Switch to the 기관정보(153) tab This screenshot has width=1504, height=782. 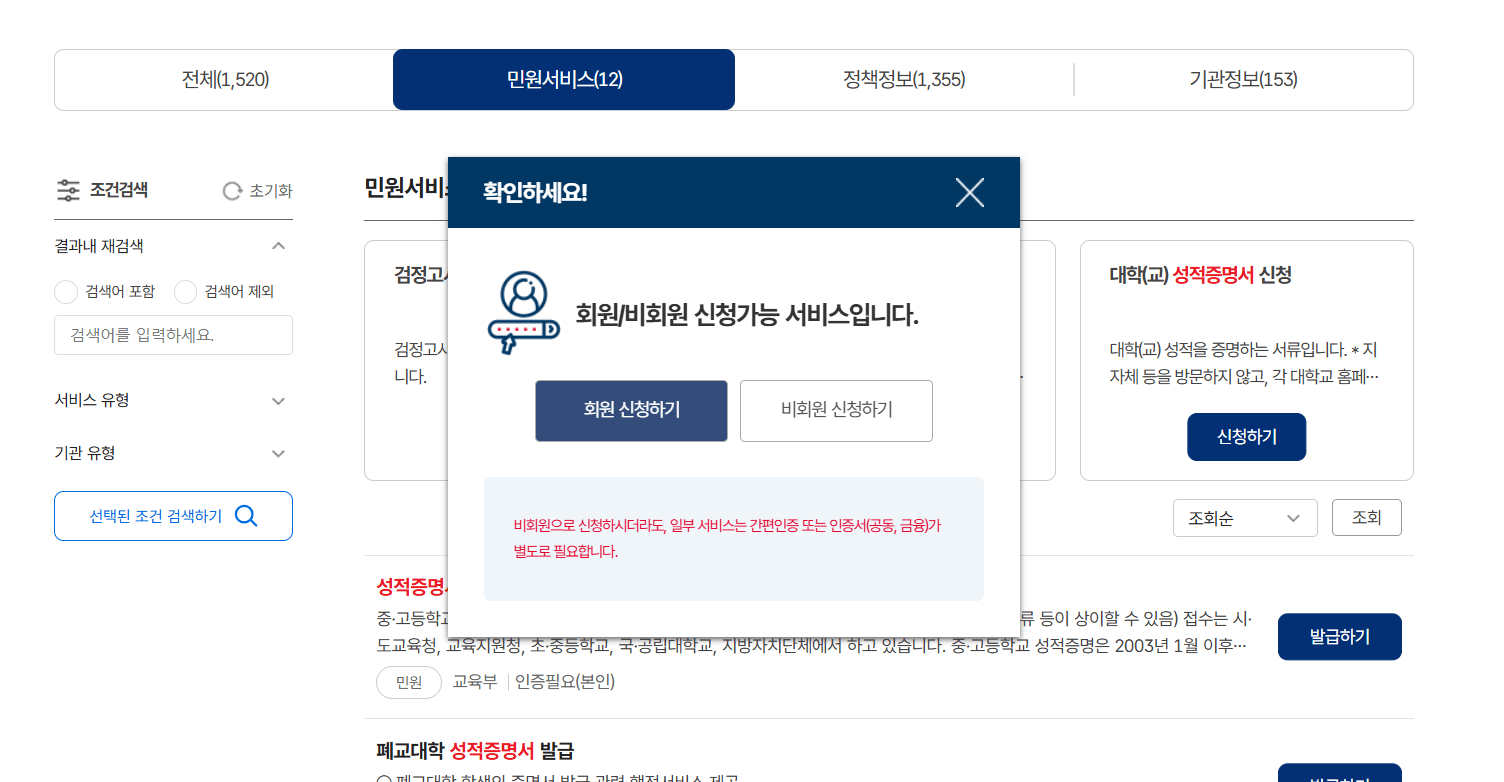1243,79
